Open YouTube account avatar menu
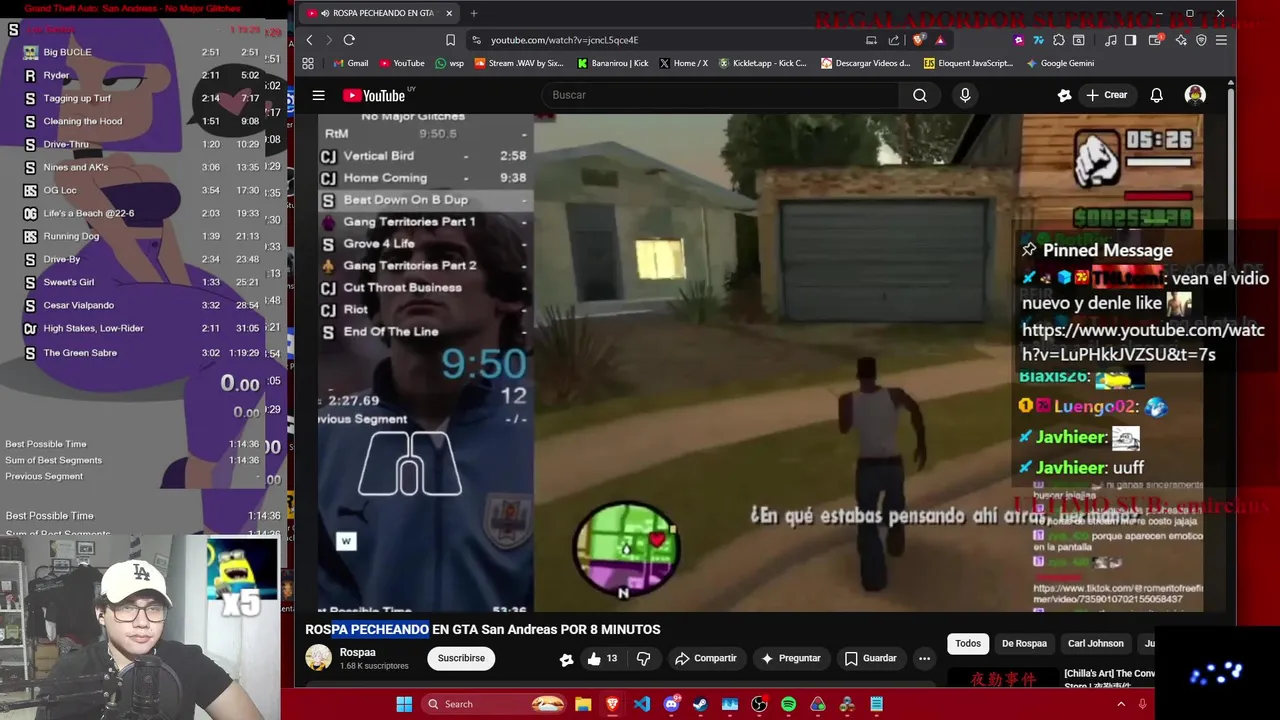Viewport: 1280px width, 720px height. 1195,95
